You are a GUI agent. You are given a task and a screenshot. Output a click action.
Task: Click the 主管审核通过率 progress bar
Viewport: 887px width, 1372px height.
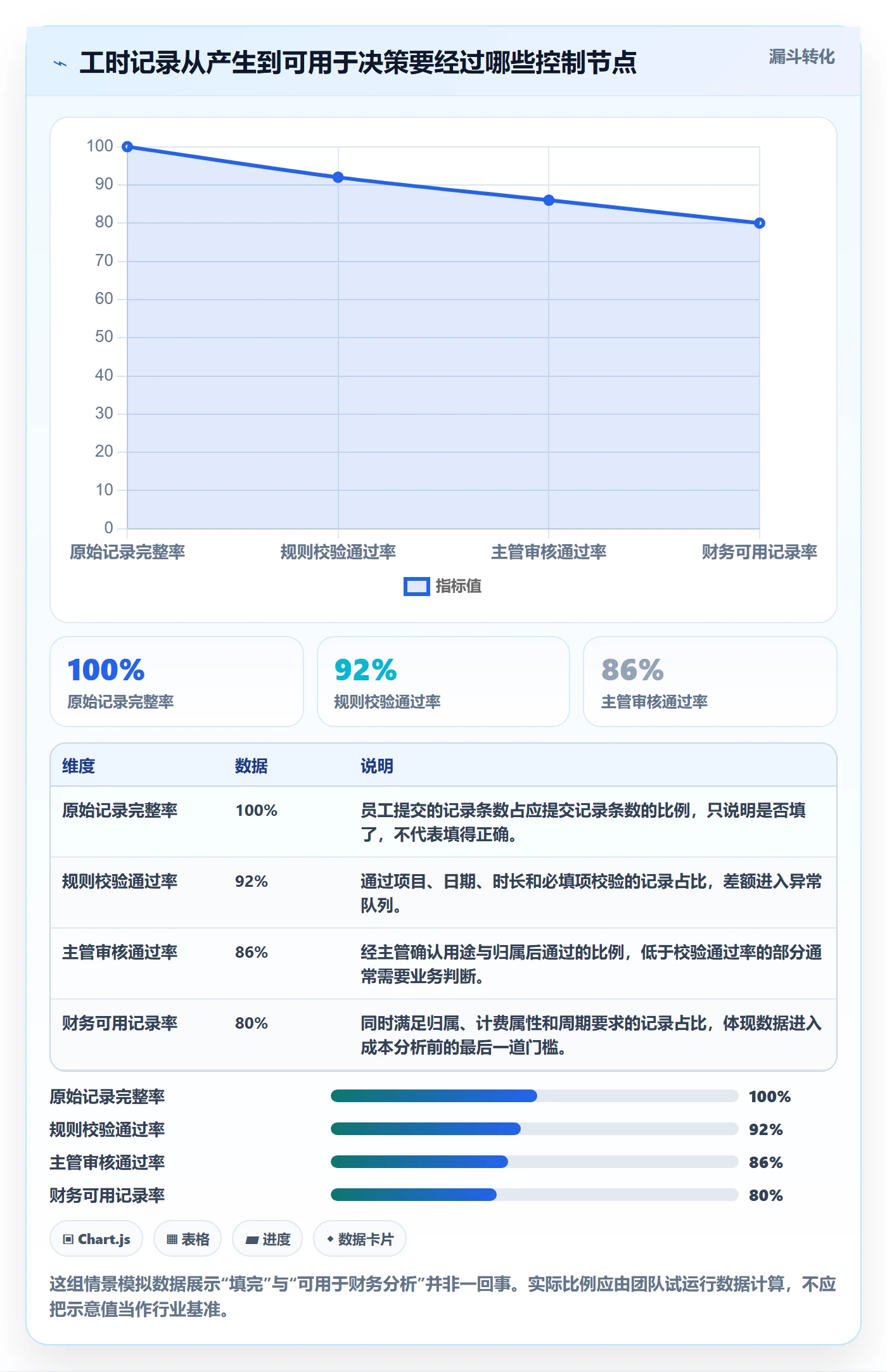click(534, 1162)
